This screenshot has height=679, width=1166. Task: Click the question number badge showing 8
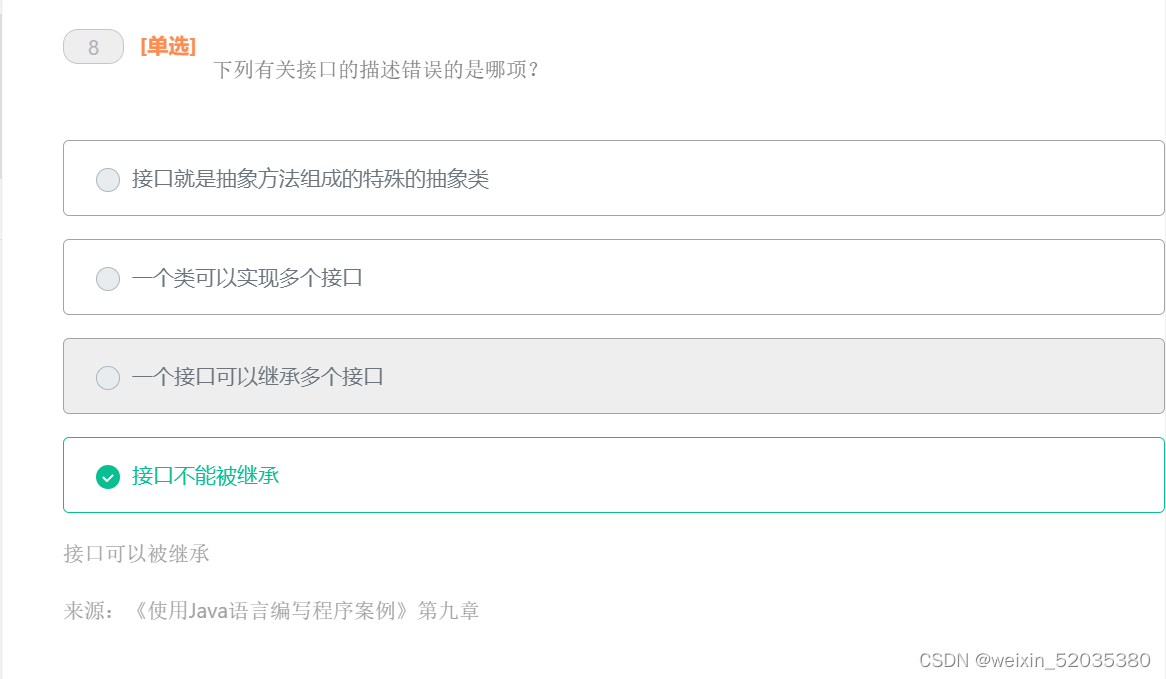click(x=92, y=46)
